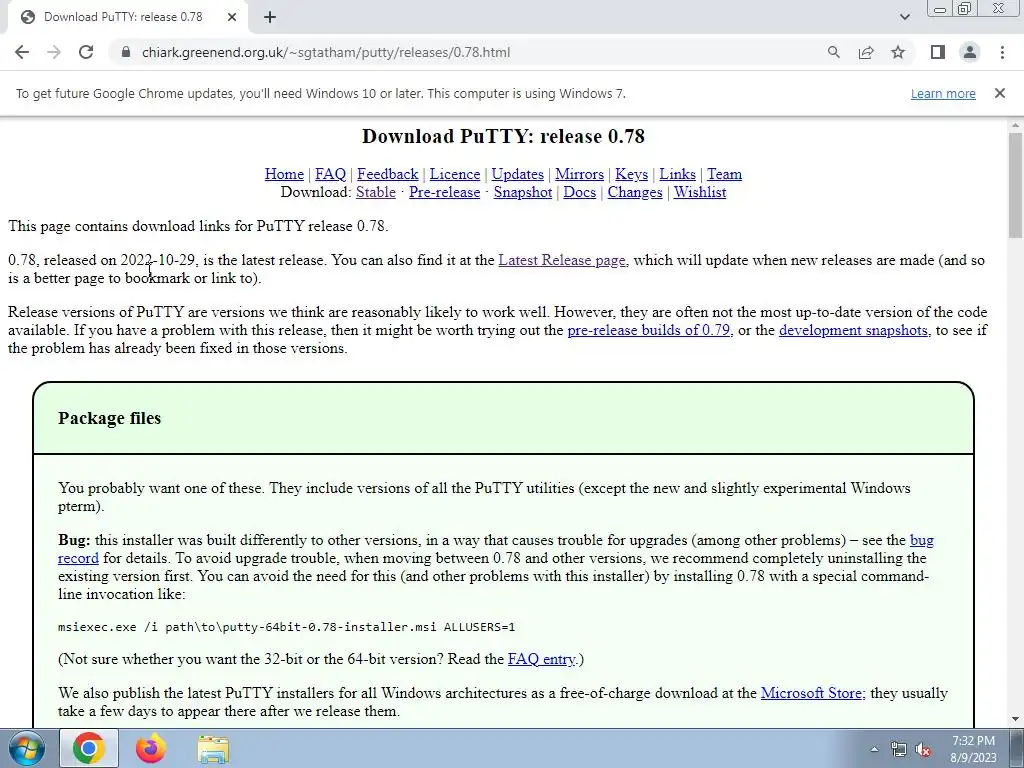Screen dimensions: 1024x768
Task: Open the Team link
Action: point(724,174)
